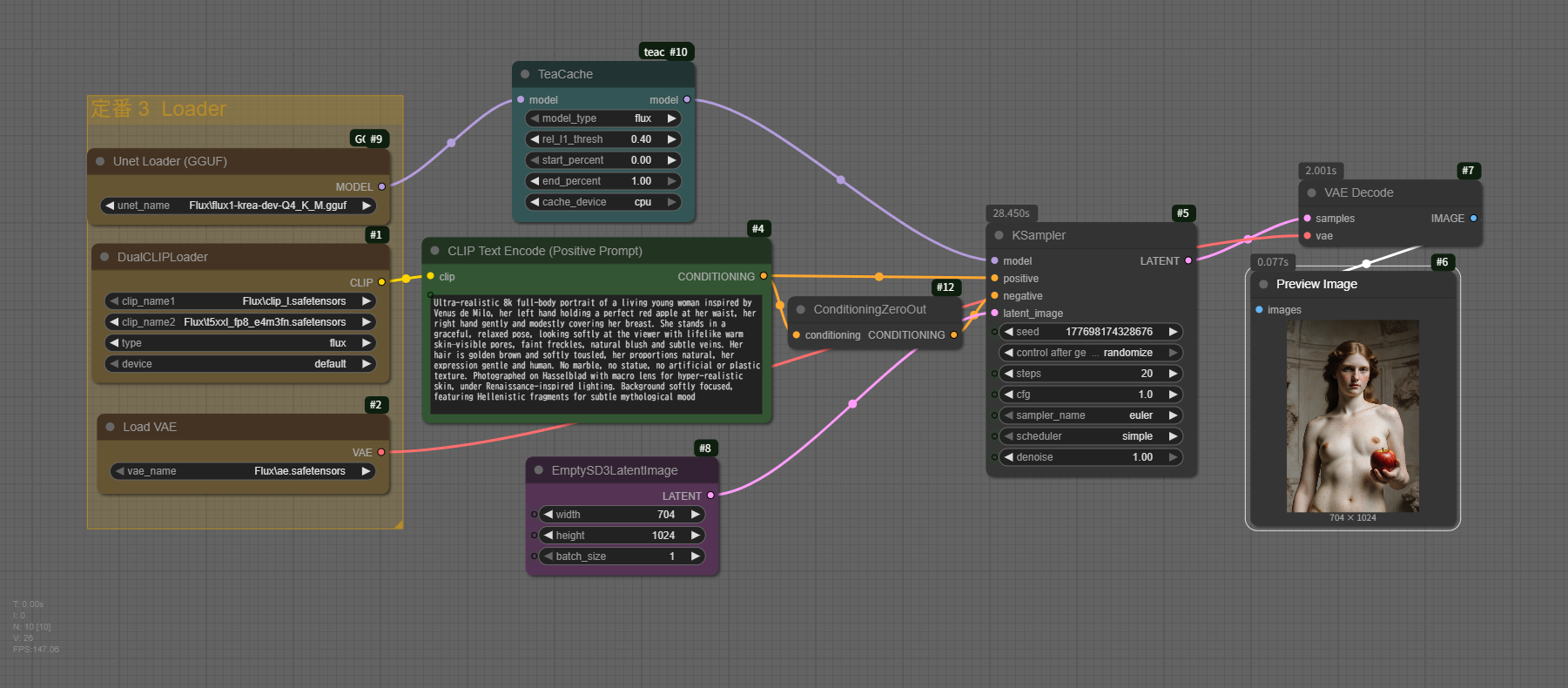Collapse the KSampler node with its title dot
Viewport: 1568px width, 688px height.
coord(999,235)
